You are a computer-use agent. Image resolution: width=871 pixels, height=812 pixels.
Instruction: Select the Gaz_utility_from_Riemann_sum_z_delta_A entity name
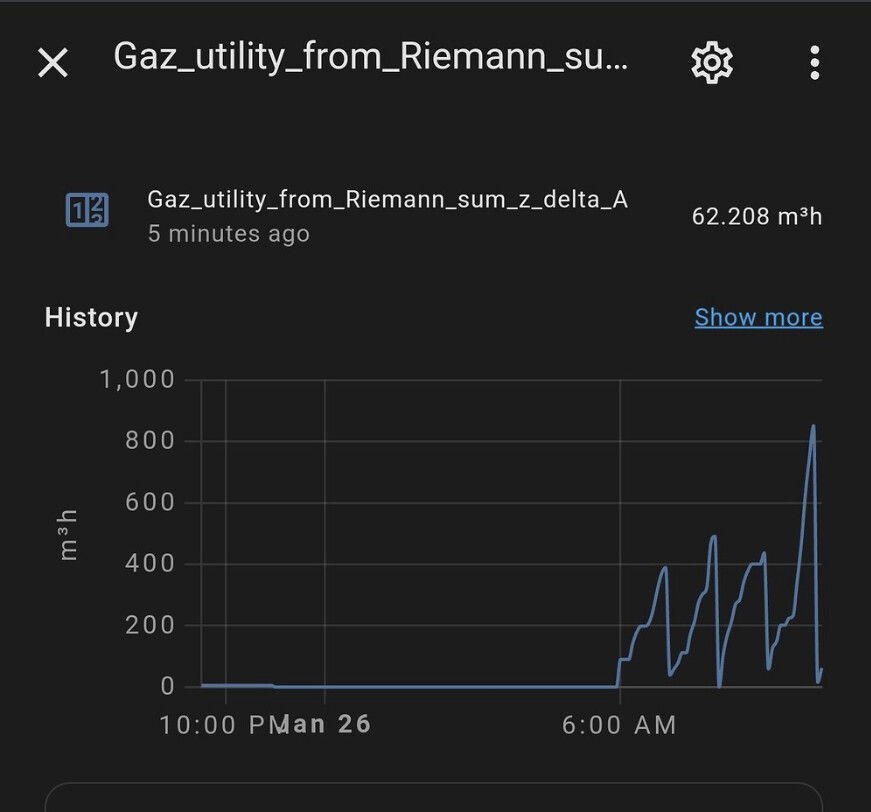click(387, 199)
